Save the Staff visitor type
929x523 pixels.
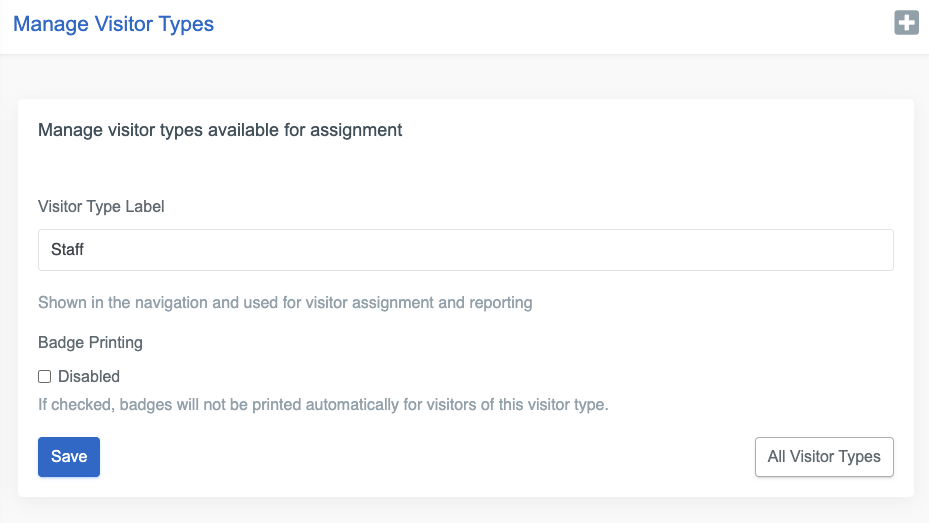tap(69, 457)
